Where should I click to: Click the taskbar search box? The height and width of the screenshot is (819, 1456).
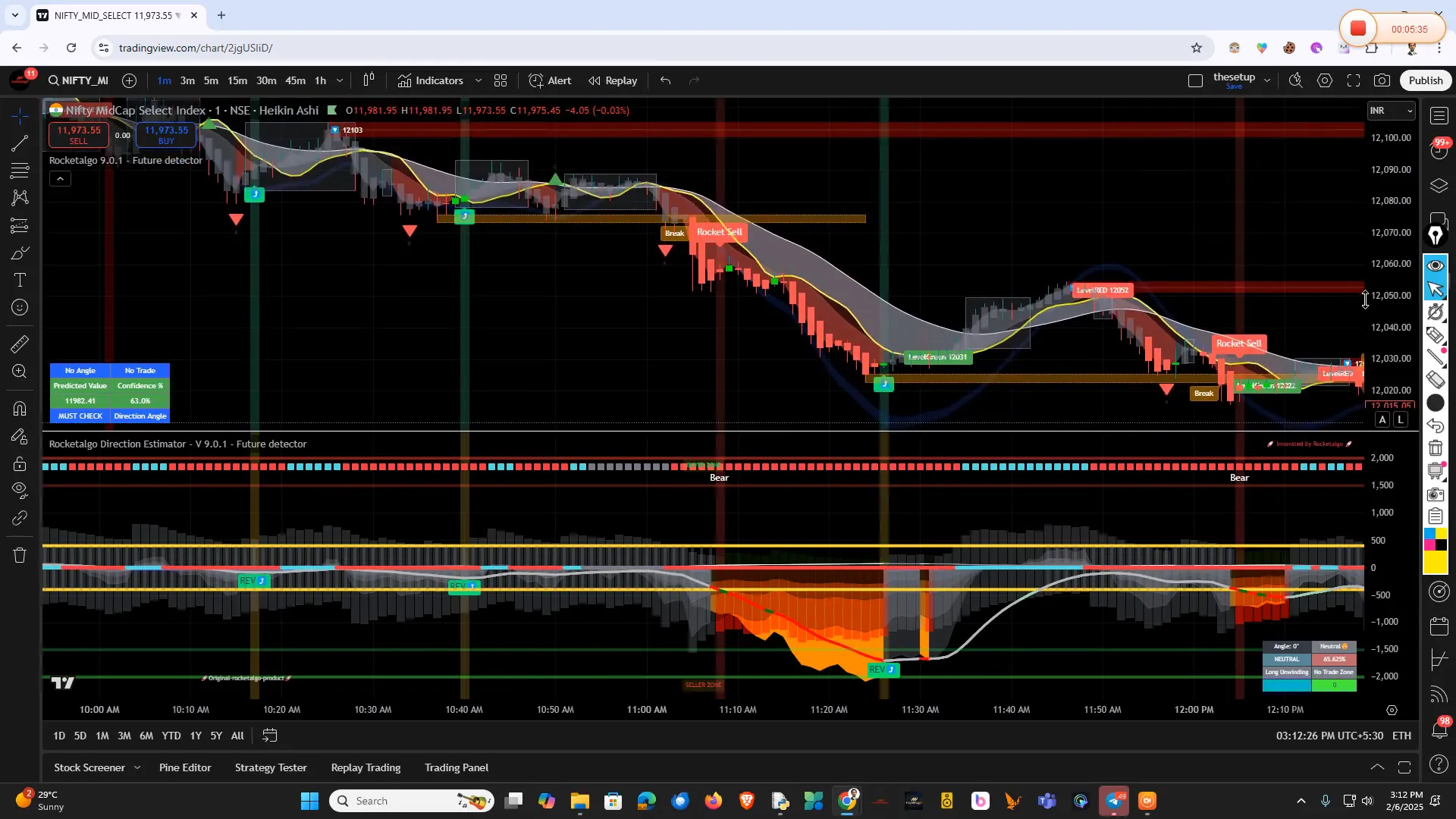point(409,800)
